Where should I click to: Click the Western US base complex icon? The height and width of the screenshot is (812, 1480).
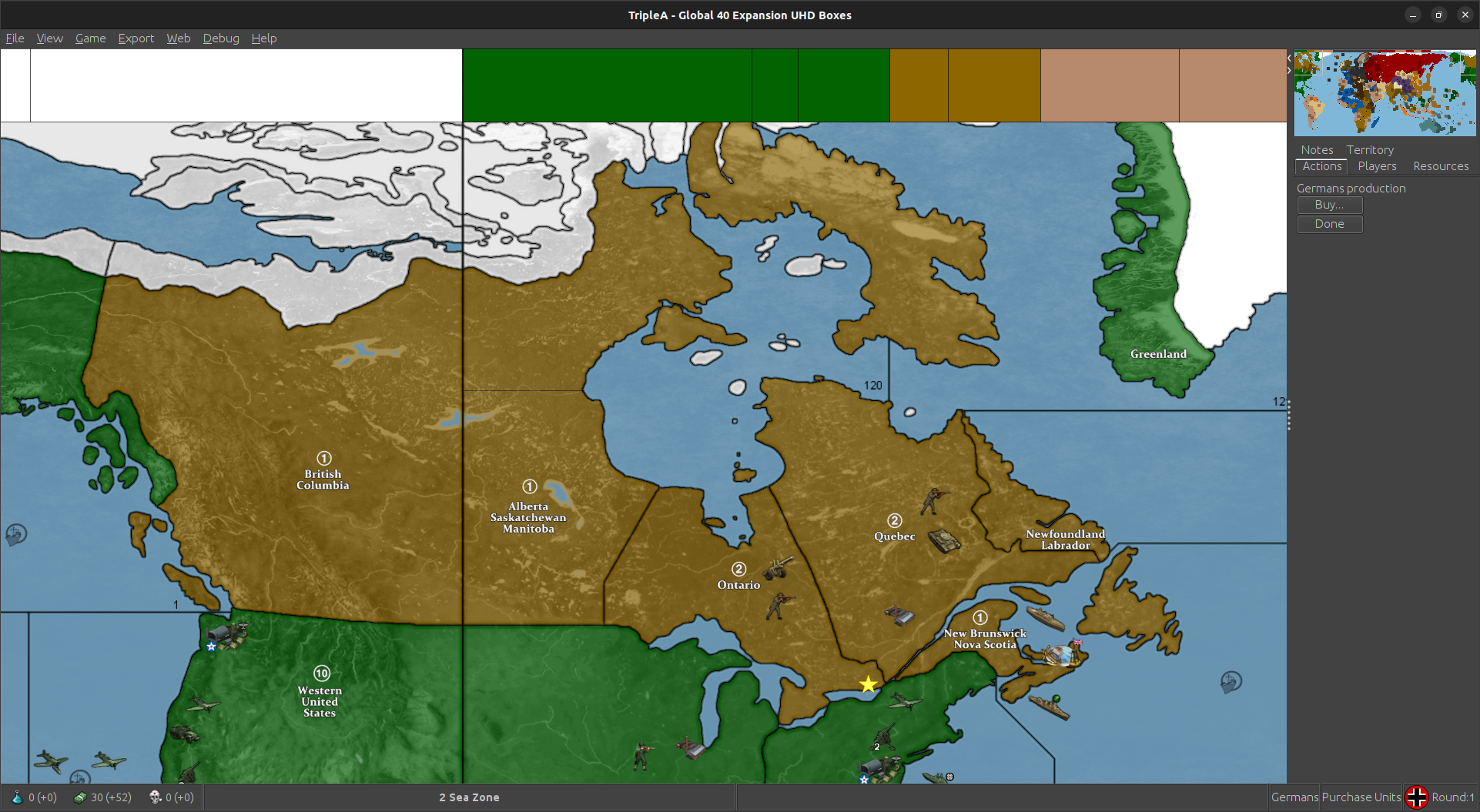[227, 637]
